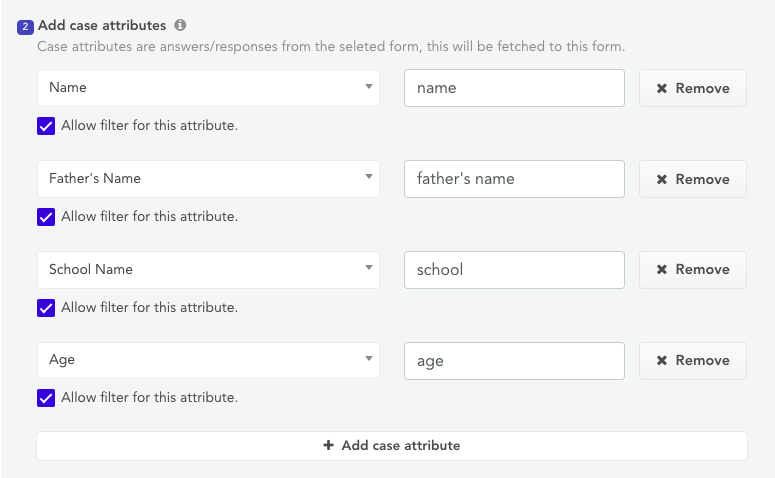Image resolution: width=775 pixels, height=478 pixels.
Task: Click the text field containing "name"
Action: pos(514,88)
